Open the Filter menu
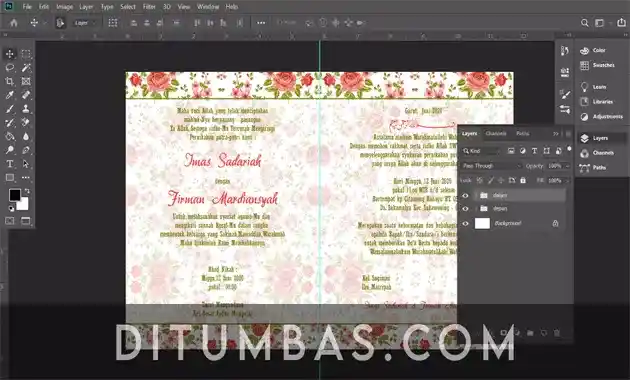The height and width of the screenshot is (380, 630). click(x=149, y=7)
